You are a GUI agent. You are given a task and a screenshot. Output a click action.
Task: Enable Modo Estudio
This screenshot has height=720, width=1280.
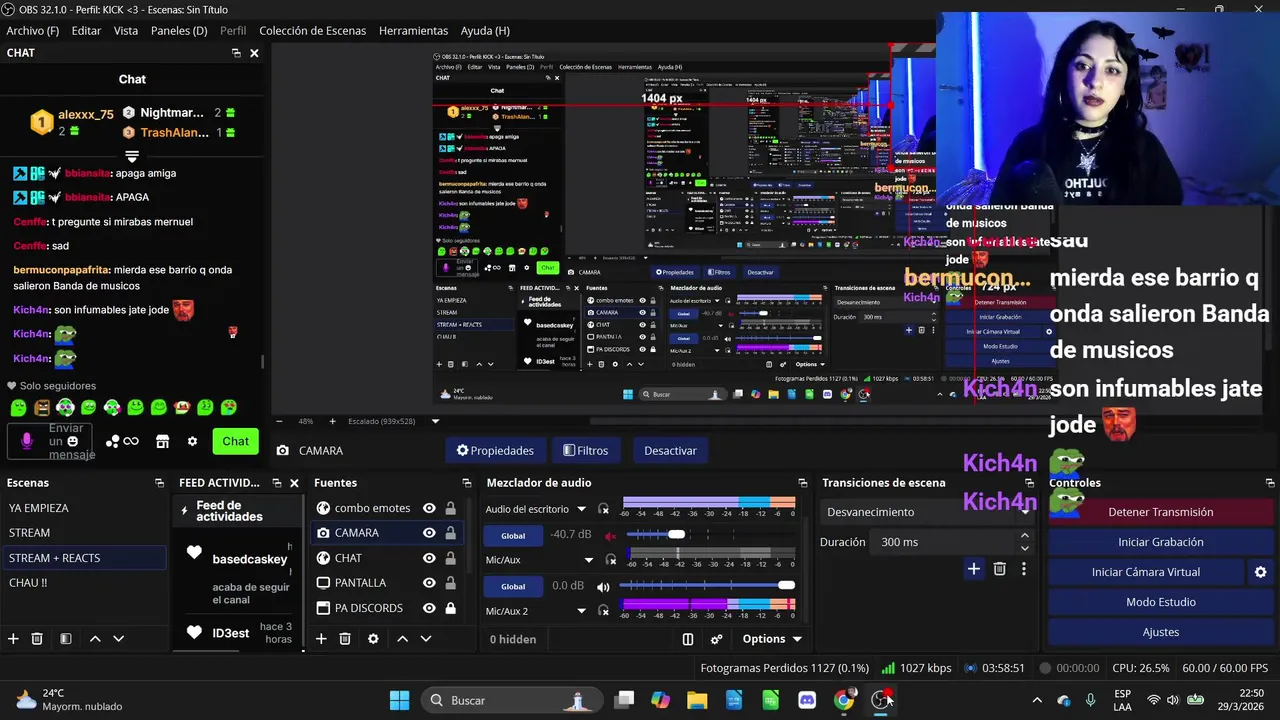(1160, 602)
